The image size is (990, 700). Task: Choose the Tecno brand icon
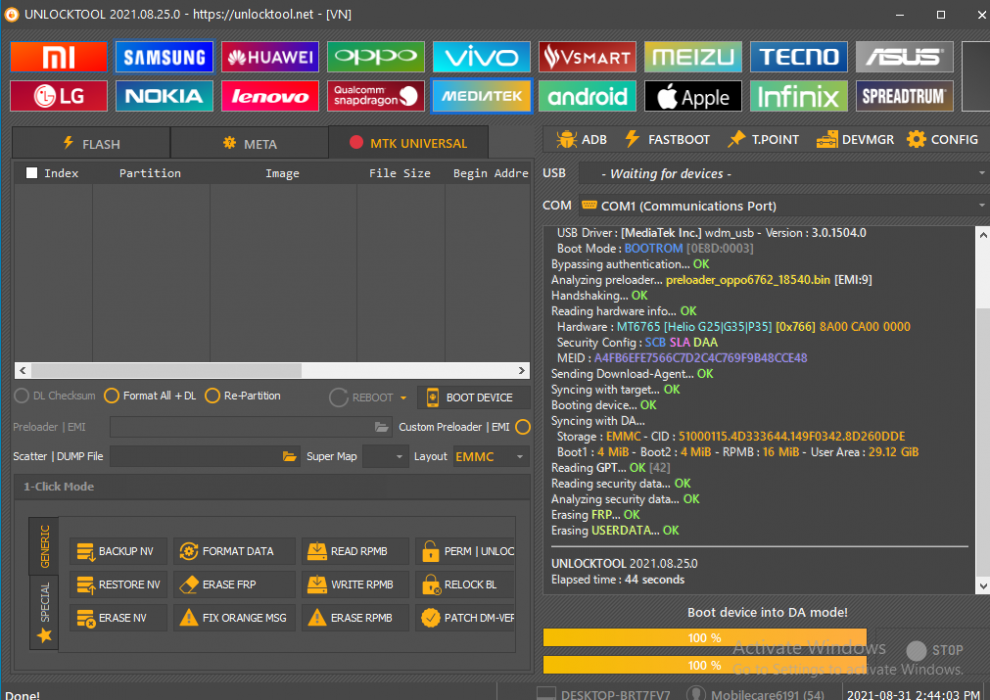click(x=799, y=57)
